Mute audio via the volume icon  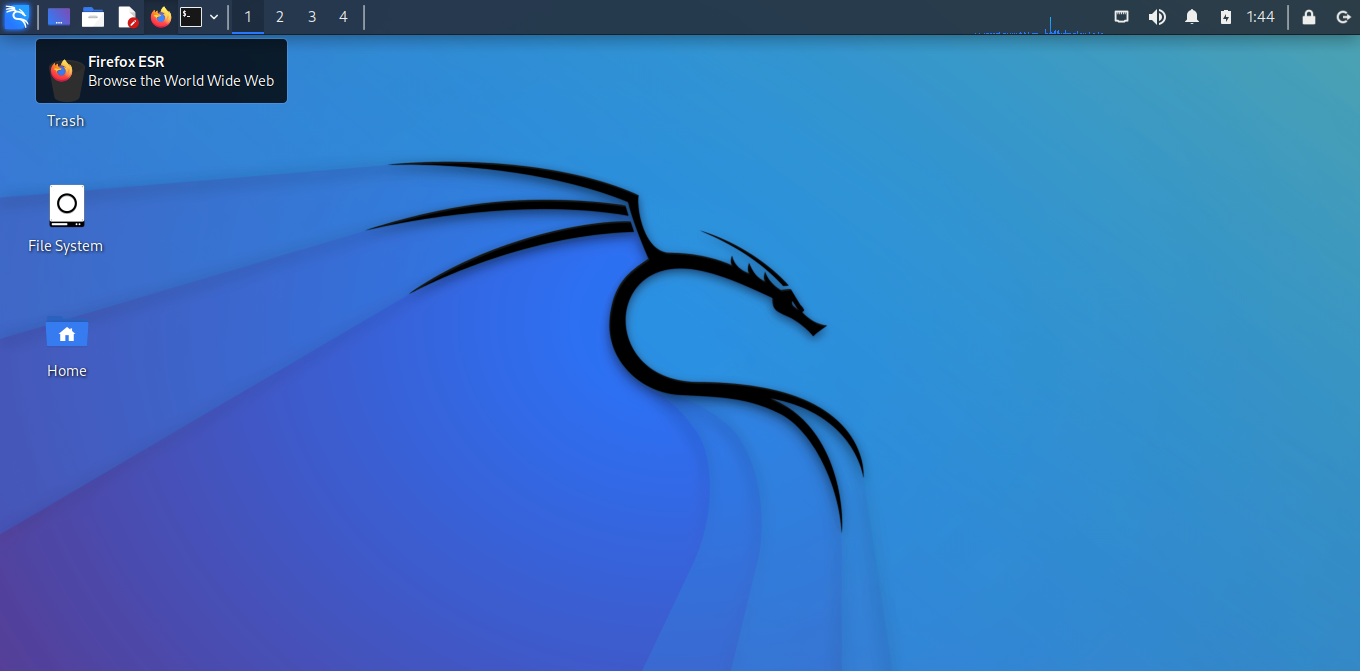coord(1157,16)
